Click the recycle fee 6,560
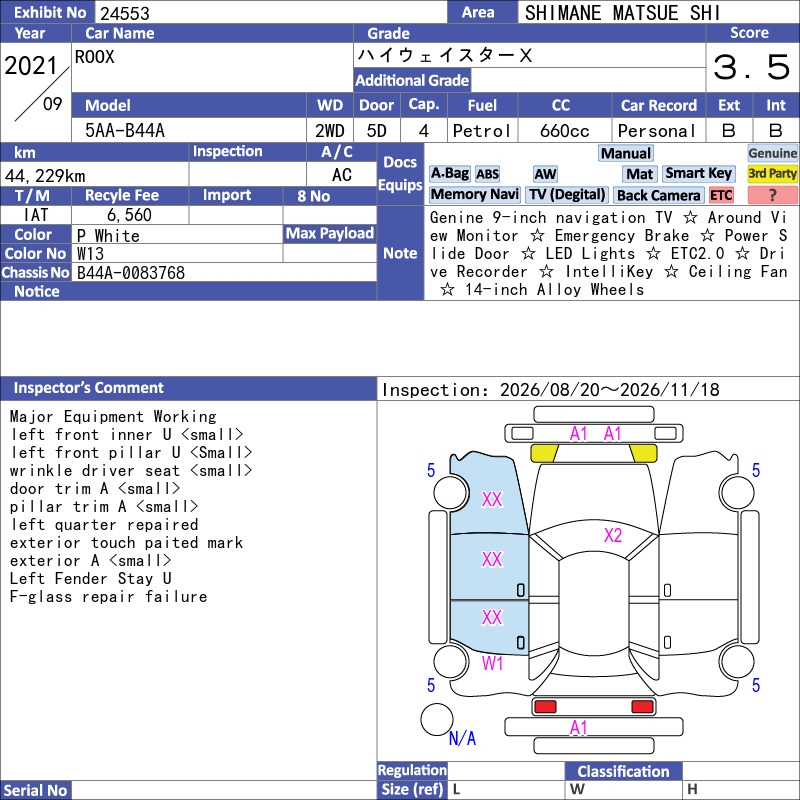 pos(129,215)
